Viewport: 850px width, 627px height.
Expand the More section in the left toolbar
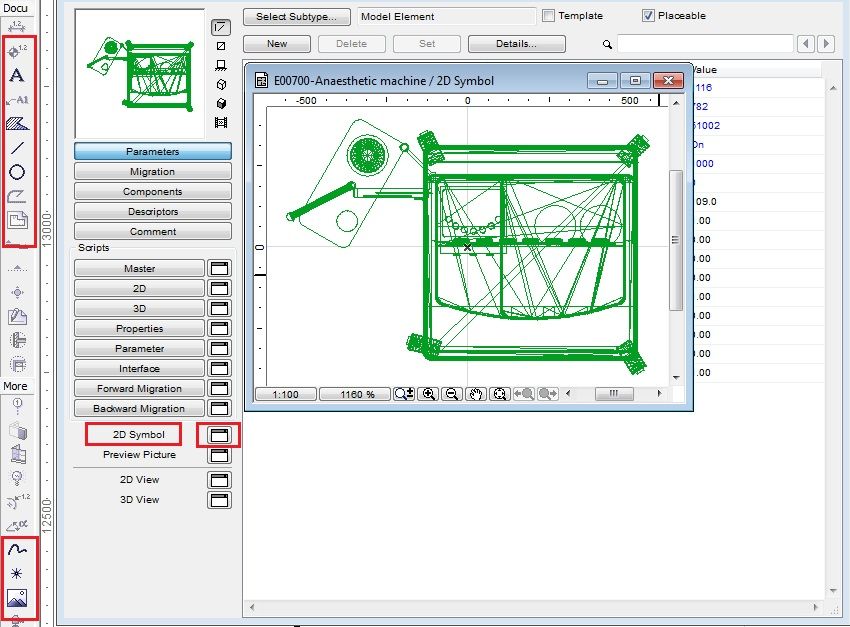14,385
